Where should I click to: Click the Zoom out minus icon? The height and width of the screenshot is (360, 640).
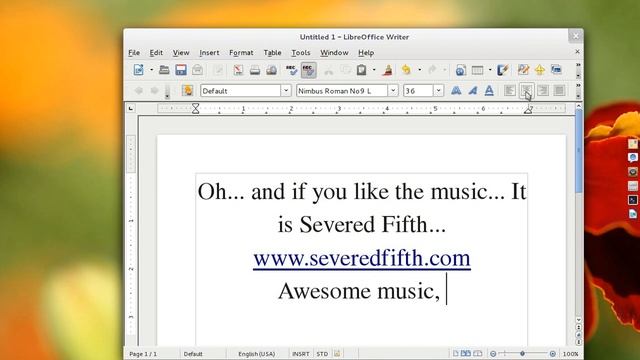point(493,354)
